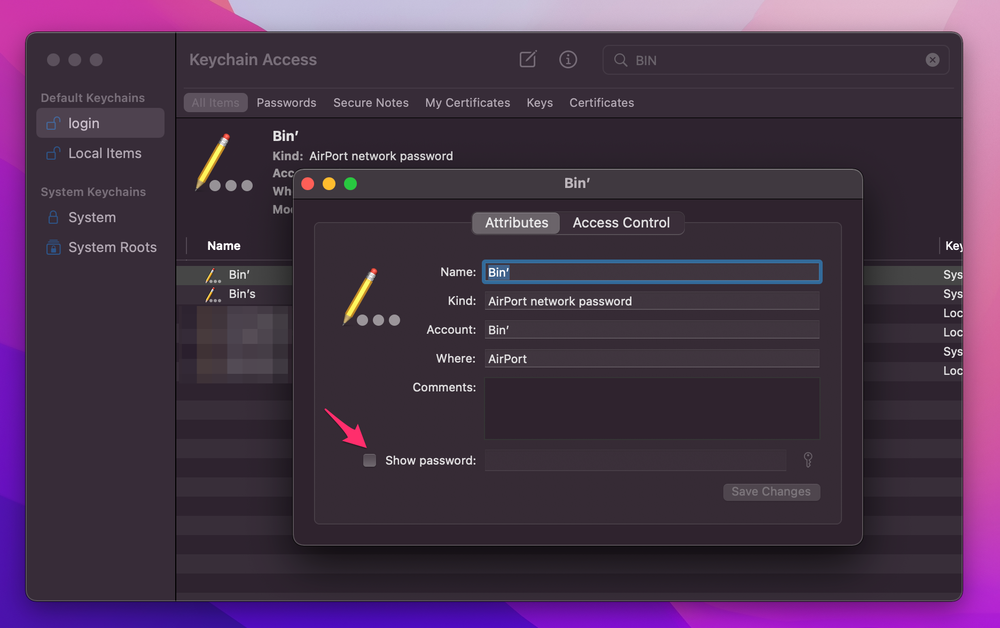1000x628 pixels.
Task: Click the new item compose icon
Action: pos(528,59)
